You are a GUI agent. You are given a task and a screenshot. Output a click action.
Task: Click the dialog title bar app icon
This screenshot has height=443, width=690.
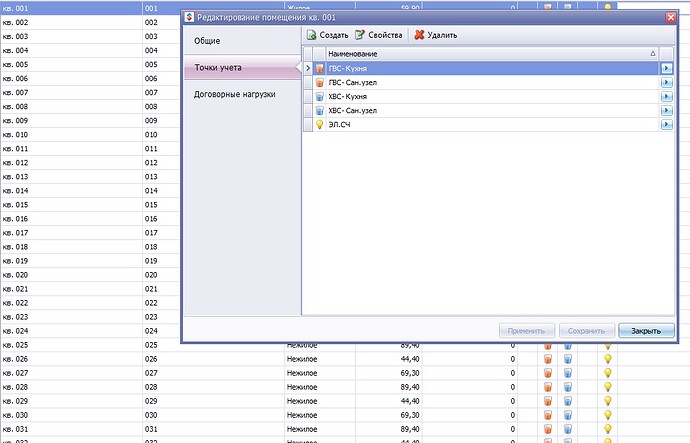189,17
